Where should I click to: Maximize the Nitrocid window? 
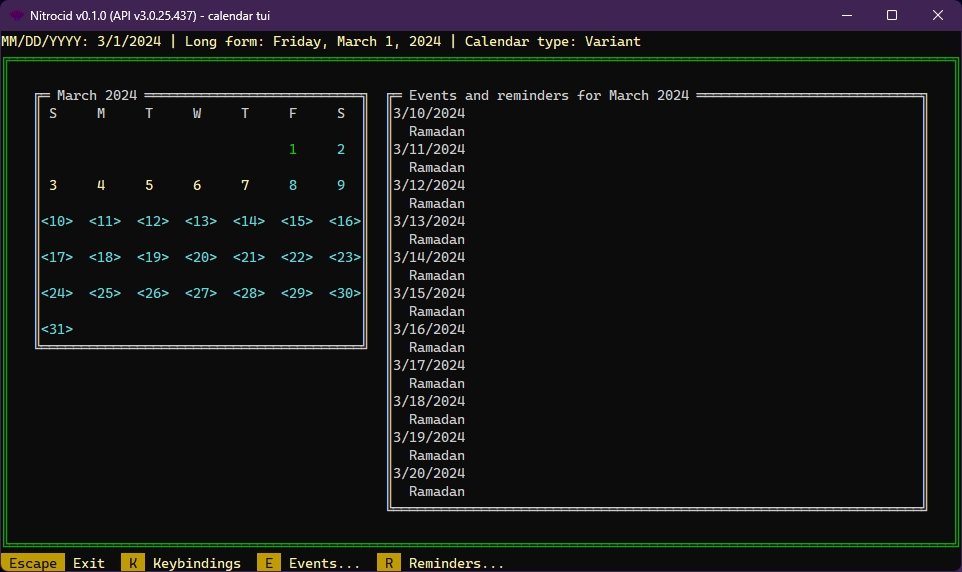[x=892, y=15]
